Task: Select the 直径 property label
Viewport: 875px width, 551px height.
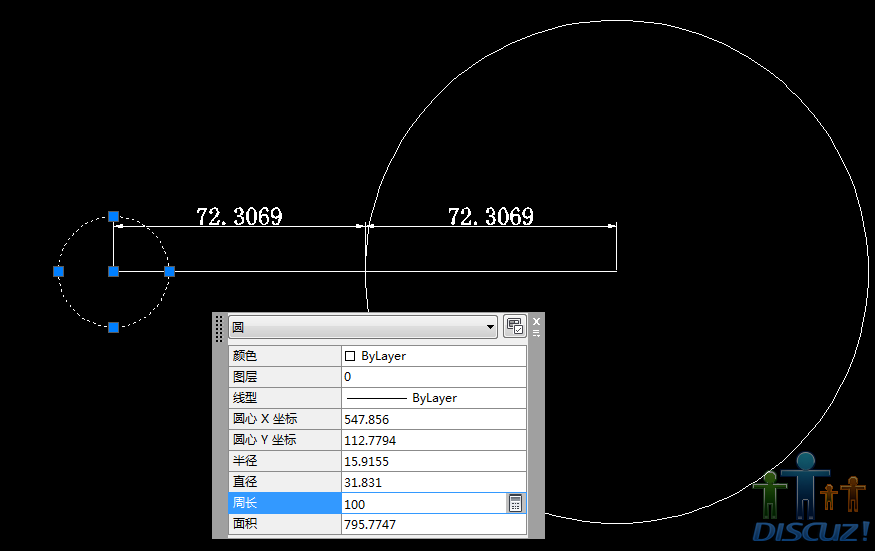Action: [x=285, y=482]
